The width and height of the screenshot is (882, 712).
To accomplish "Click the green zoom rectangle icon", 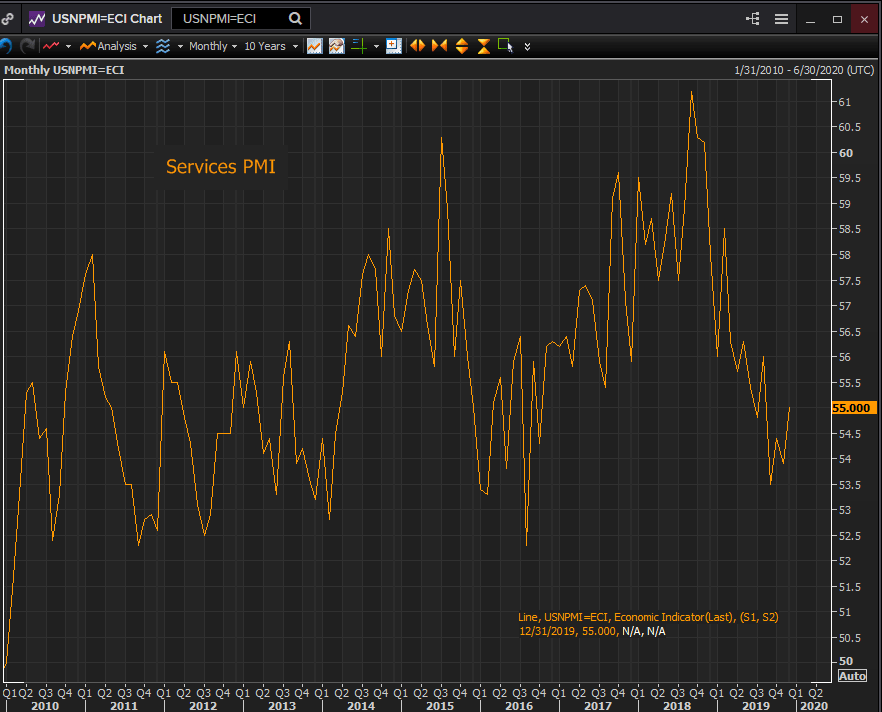I will [505, 46].
